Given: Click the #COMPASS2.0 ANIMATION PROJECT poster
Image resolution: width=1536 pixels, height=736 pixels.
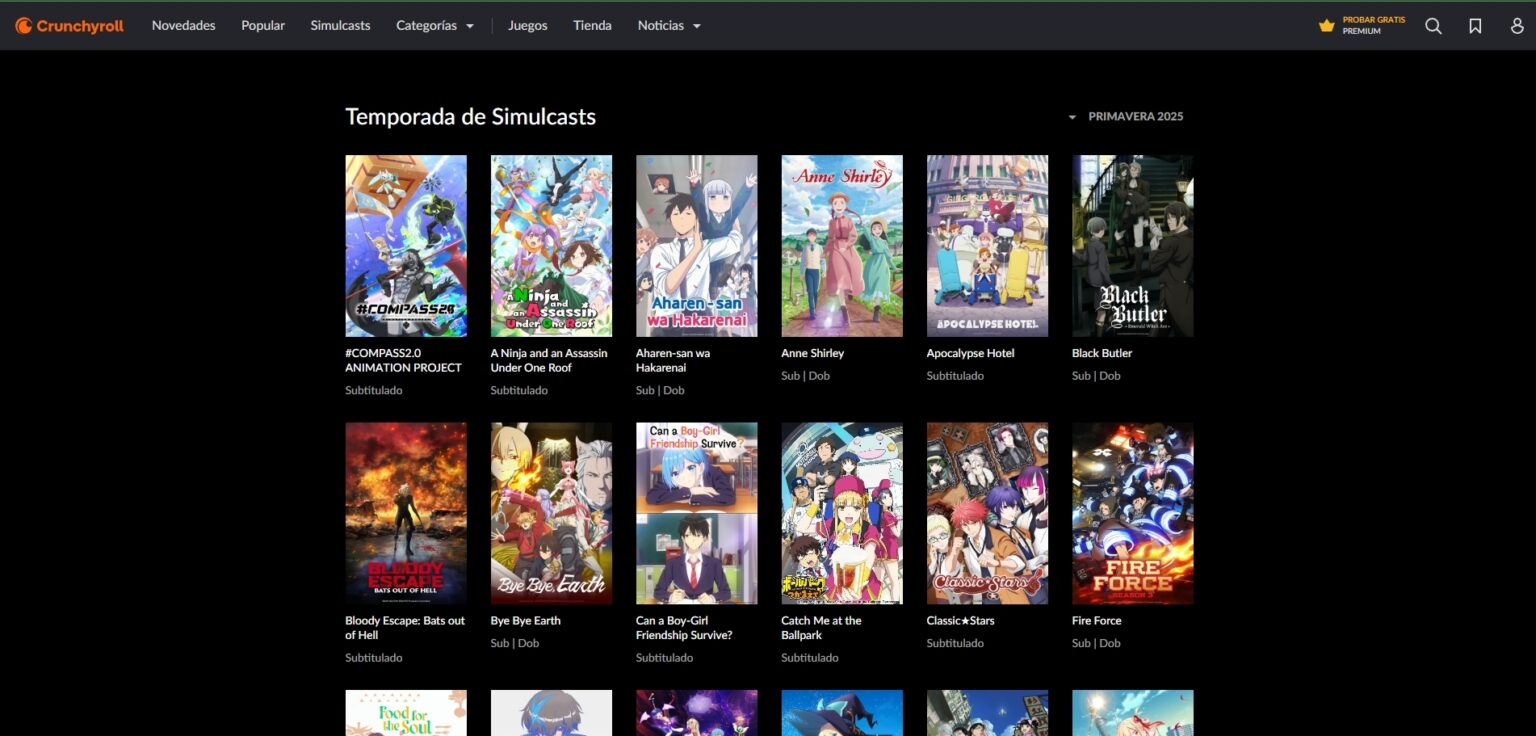Looking at the screenshot, I should point(405,245).
